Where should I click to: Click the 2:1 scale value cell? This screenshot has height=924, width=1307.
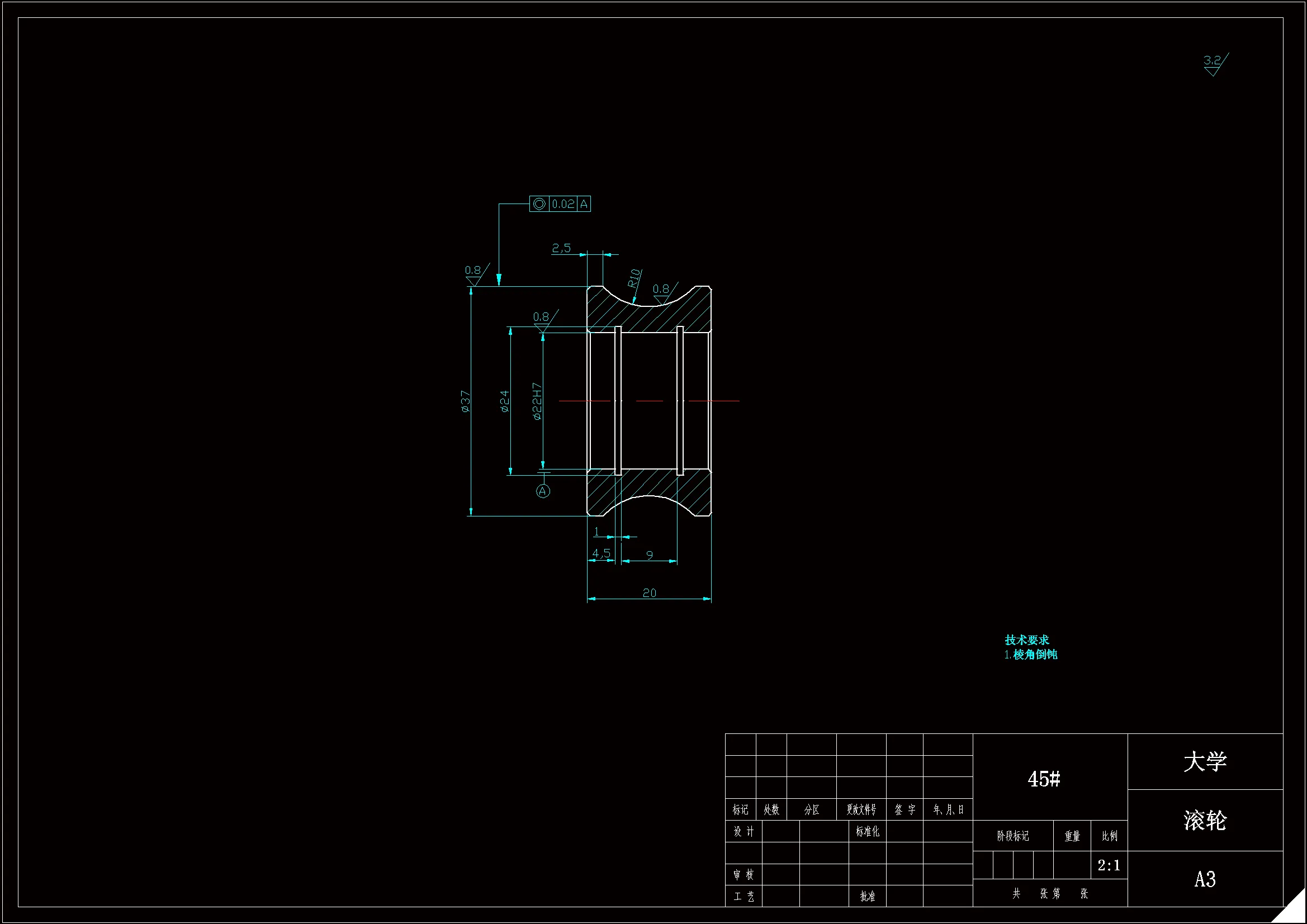[x=1109, y=865]
